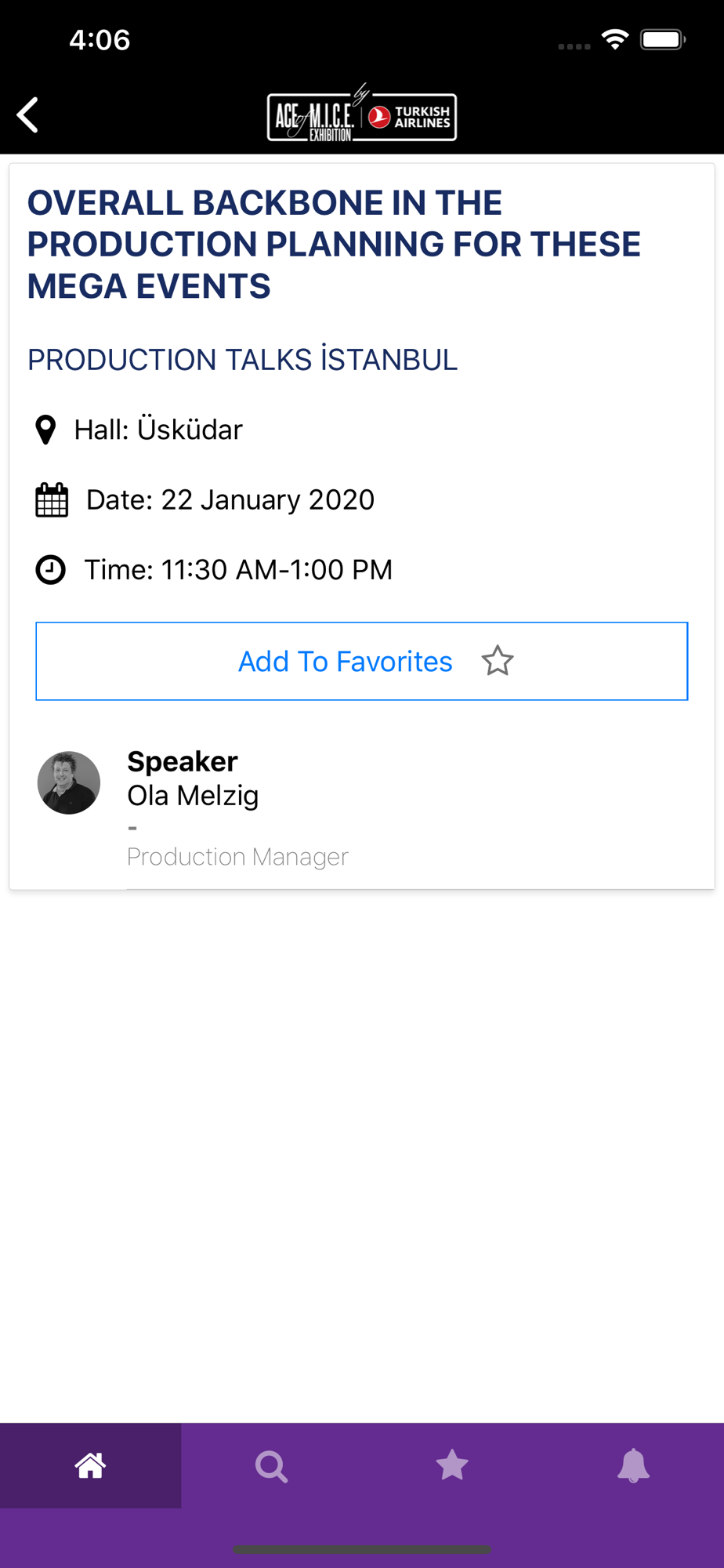Open notifications via the bell icon
The image size is (724, 1568).
tap(633, 1465)
